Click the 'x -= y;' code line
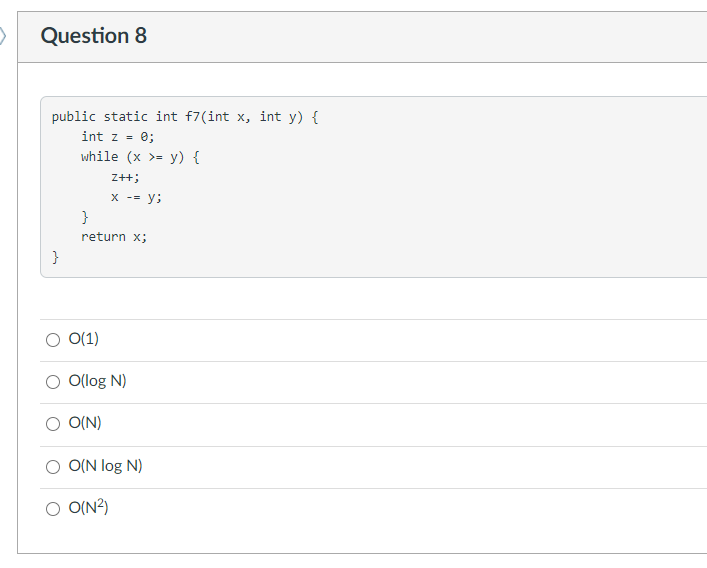The height and width of the screenshot is (568, 707). pos(136,197)
